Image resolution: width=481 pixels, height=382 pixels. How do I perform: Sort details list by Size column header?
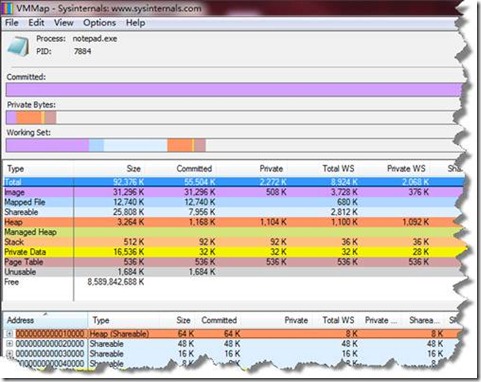pyautogui.click(x=176, y=320)
